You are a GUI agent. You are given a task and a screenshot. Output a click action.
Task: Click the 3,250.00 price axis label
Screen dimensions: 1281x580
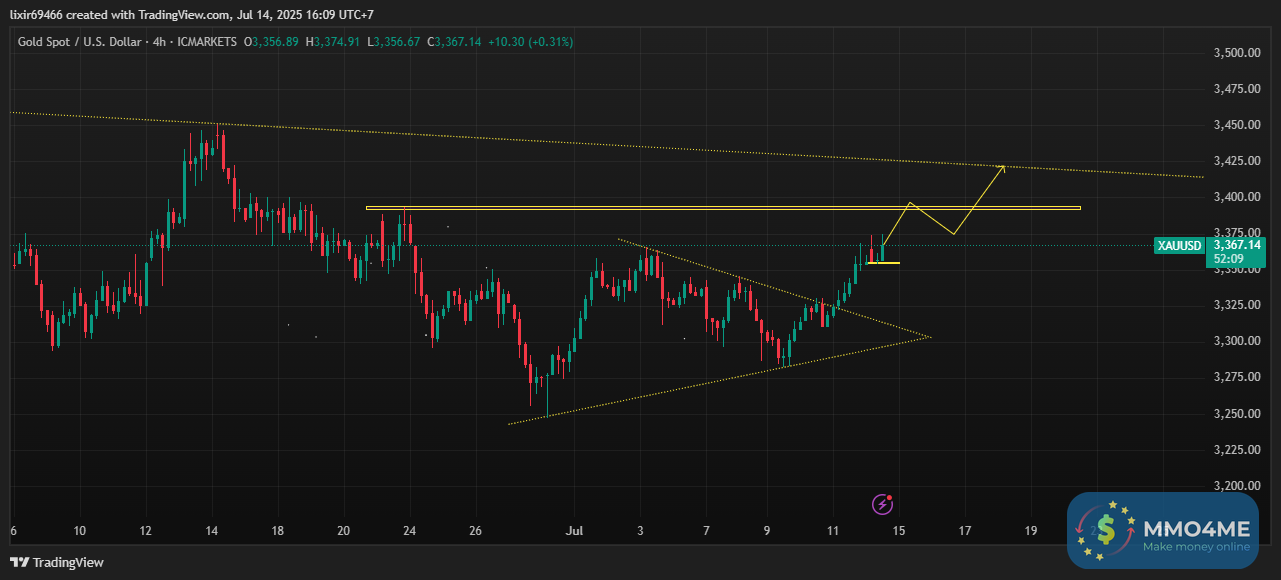tap(1236, 413)
